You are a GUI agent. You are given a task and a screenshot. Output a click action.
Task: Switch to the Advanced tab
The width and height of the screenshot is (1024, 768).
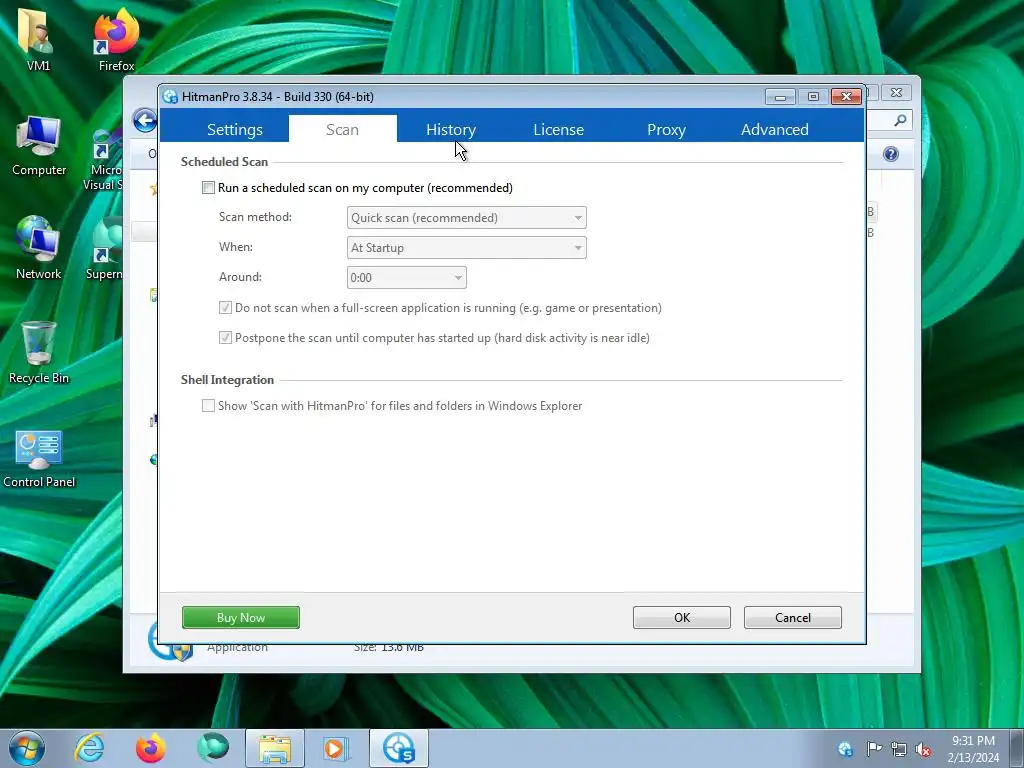(x=775, y=129)
